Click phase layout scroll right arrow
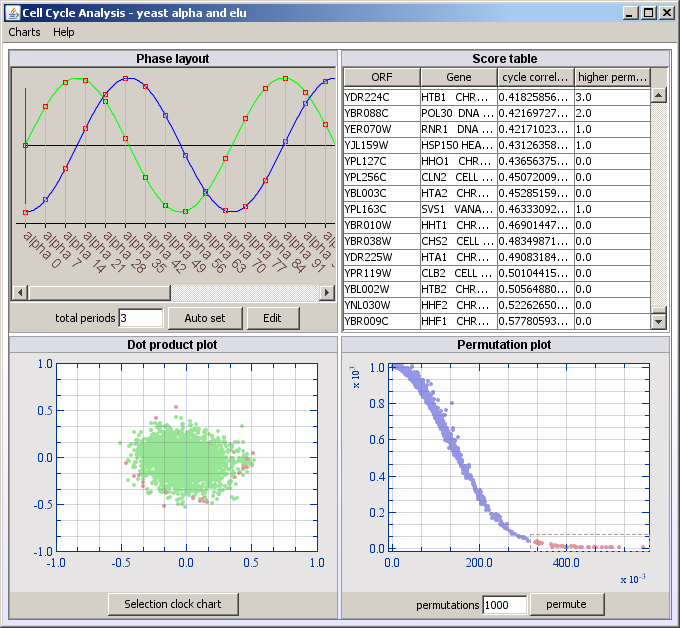This screenshot has width=680, height=628. (x=327, y=293)
